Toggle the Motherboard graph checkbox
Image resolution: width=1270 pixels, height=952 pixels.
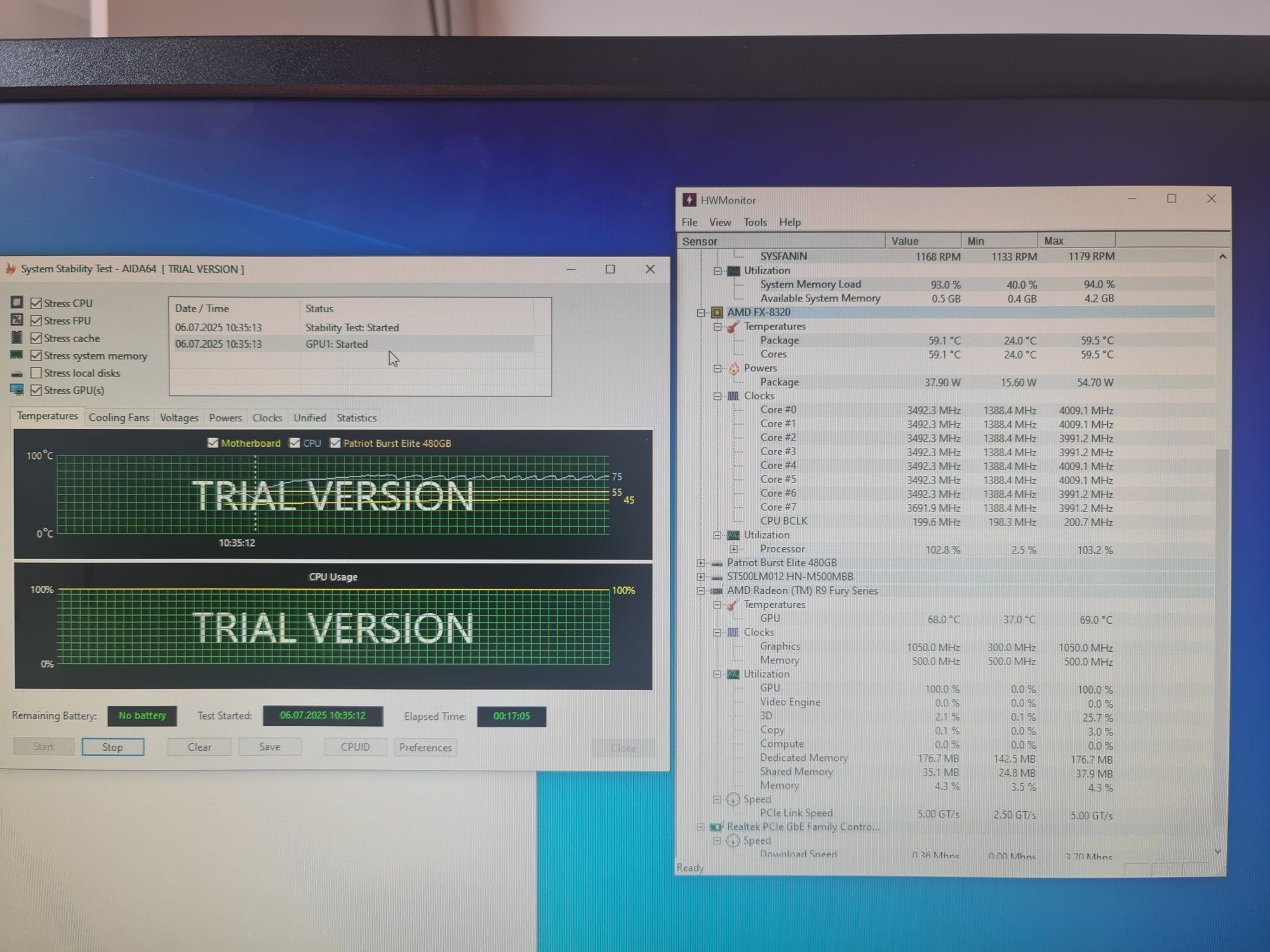[213, 443]
